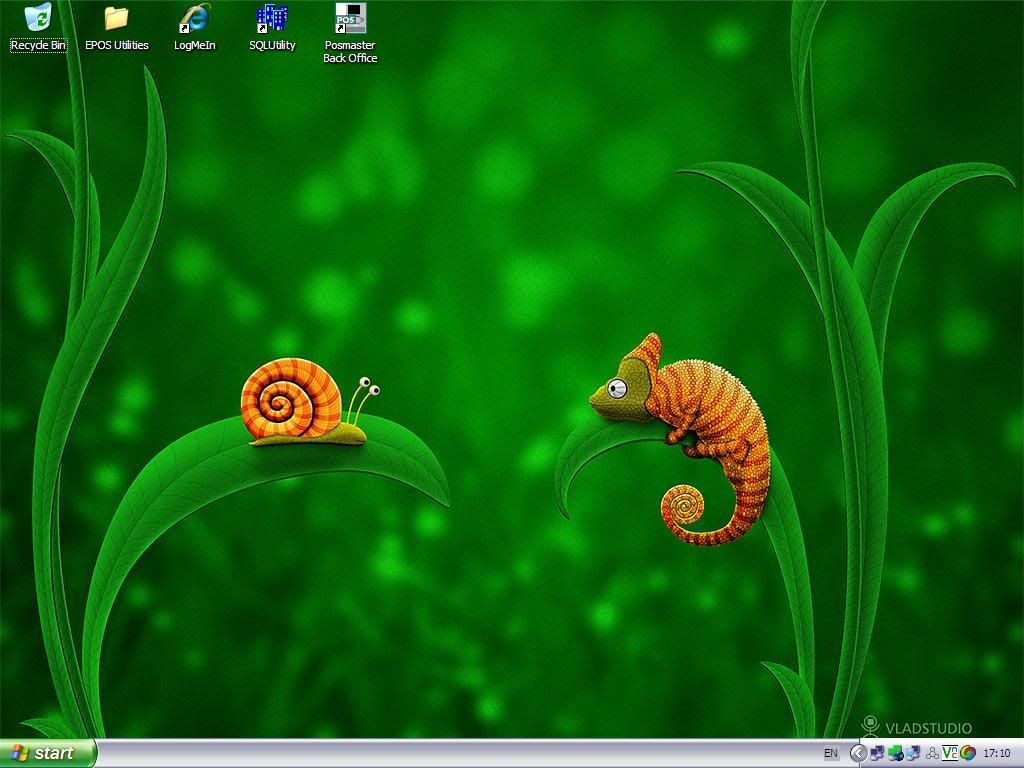Select the Posmaster Back Office shortcut
Screen dimensions: 1024x768
[350, 33]
